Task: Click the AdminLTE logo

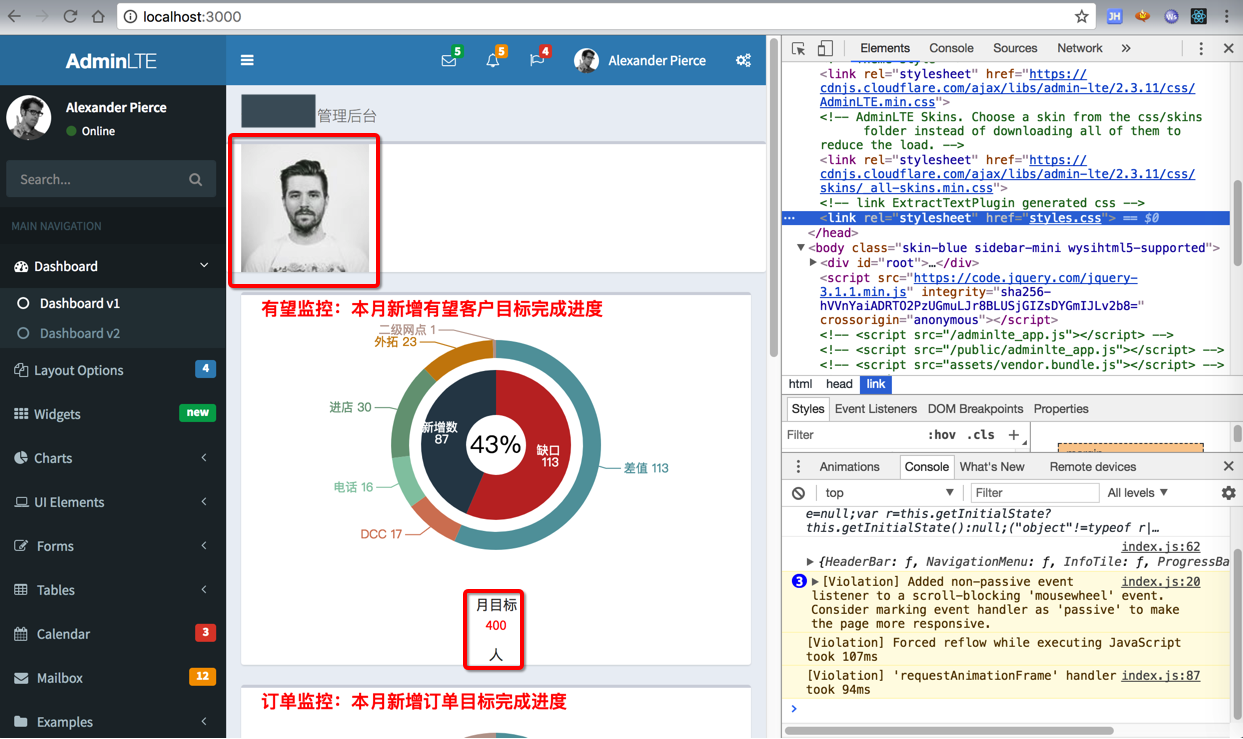Action: 111,61
